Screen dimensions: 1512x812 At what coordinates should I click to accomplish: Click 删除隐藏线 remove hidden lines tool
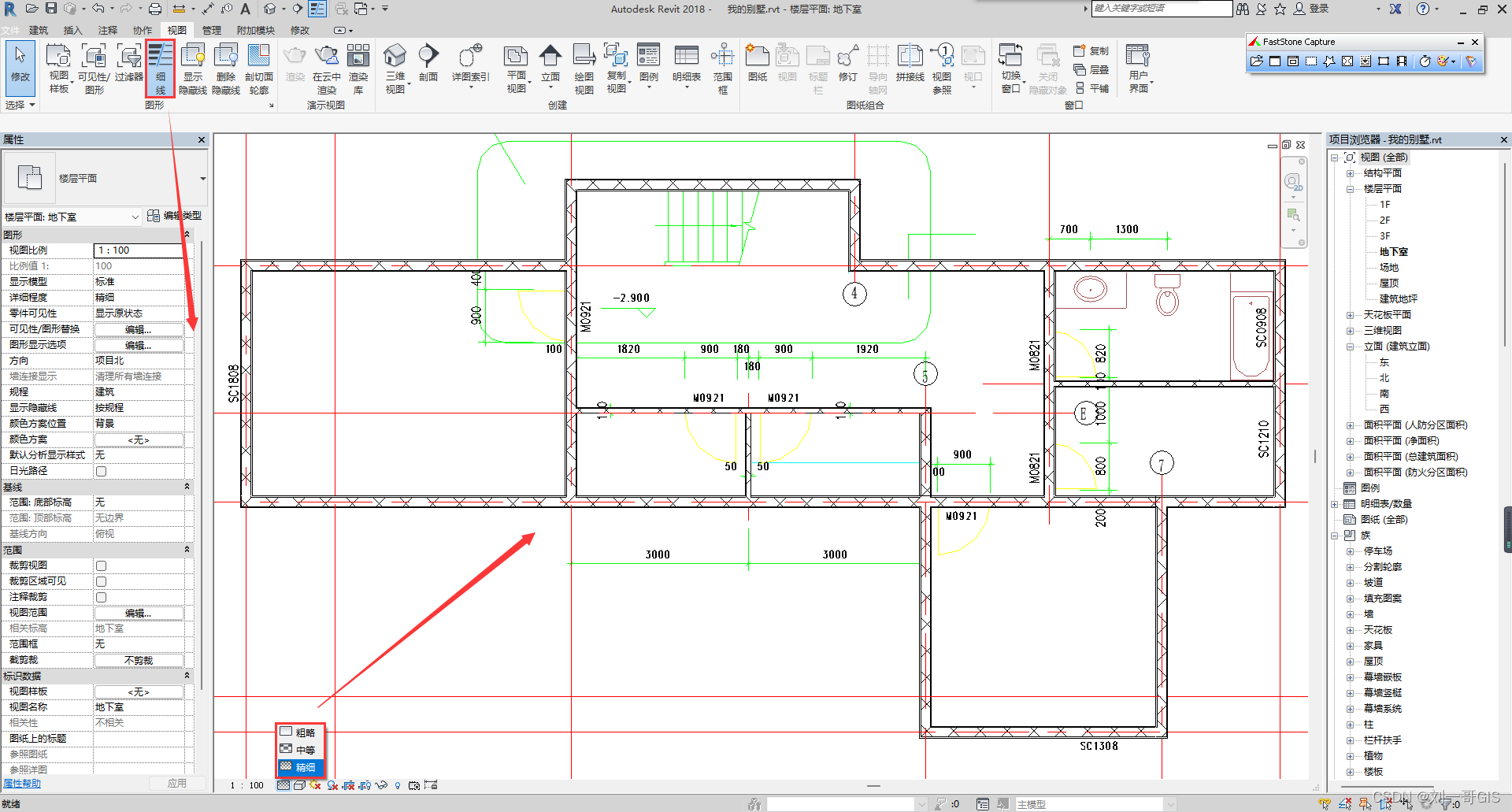pyautogui.click(x=226, y=69)
